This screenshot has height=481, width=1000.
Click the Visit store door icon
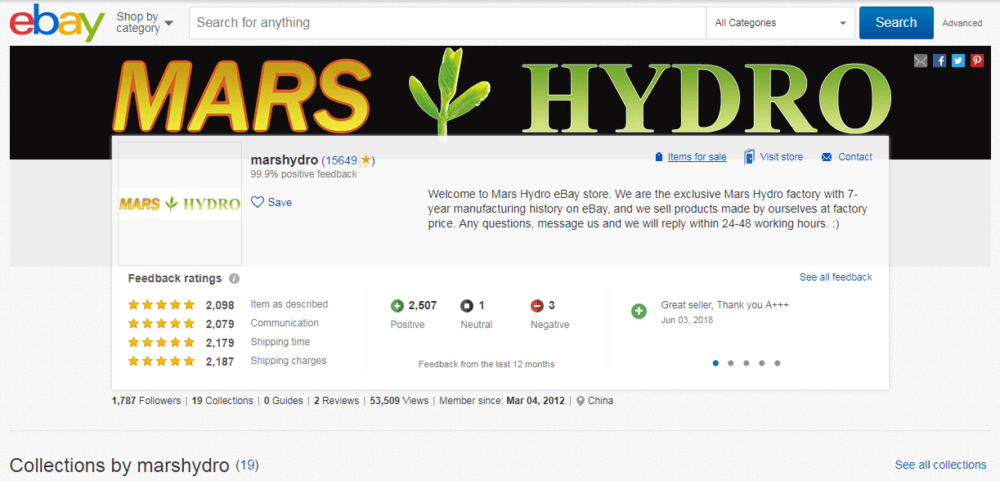[749, 157]
